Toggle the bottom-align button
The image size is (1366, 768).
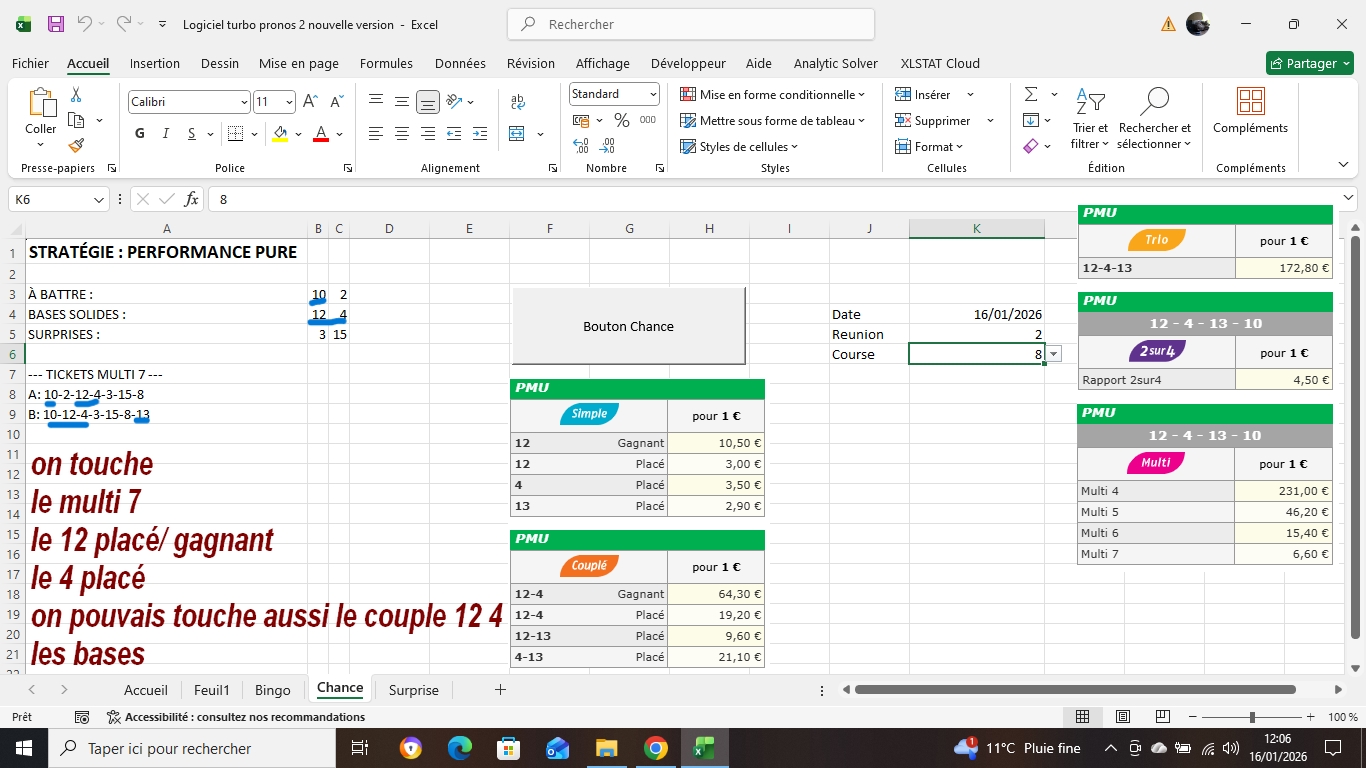[428, 102]
